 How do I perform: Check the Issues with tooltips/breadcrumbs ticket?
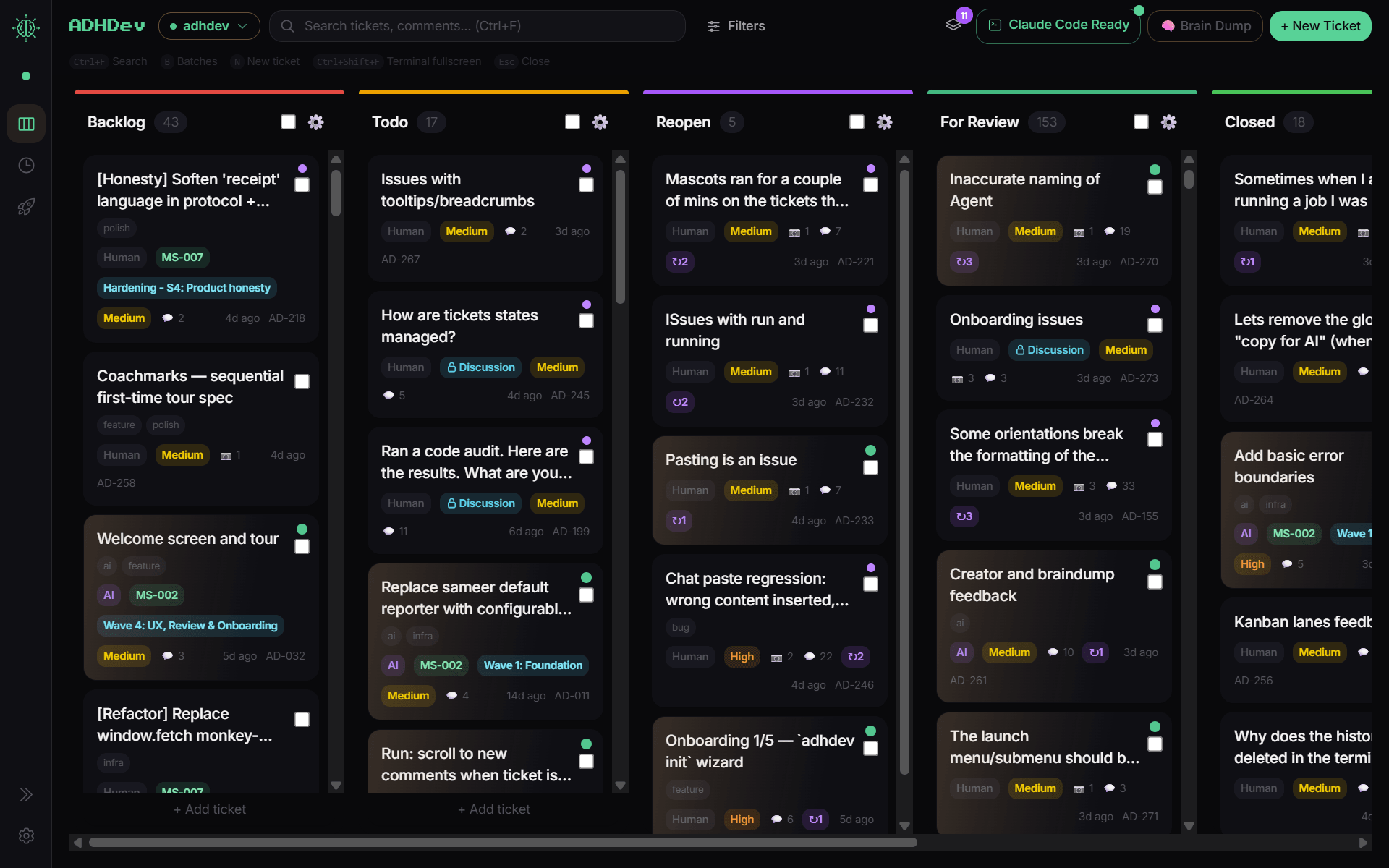(x=587, y=185)
